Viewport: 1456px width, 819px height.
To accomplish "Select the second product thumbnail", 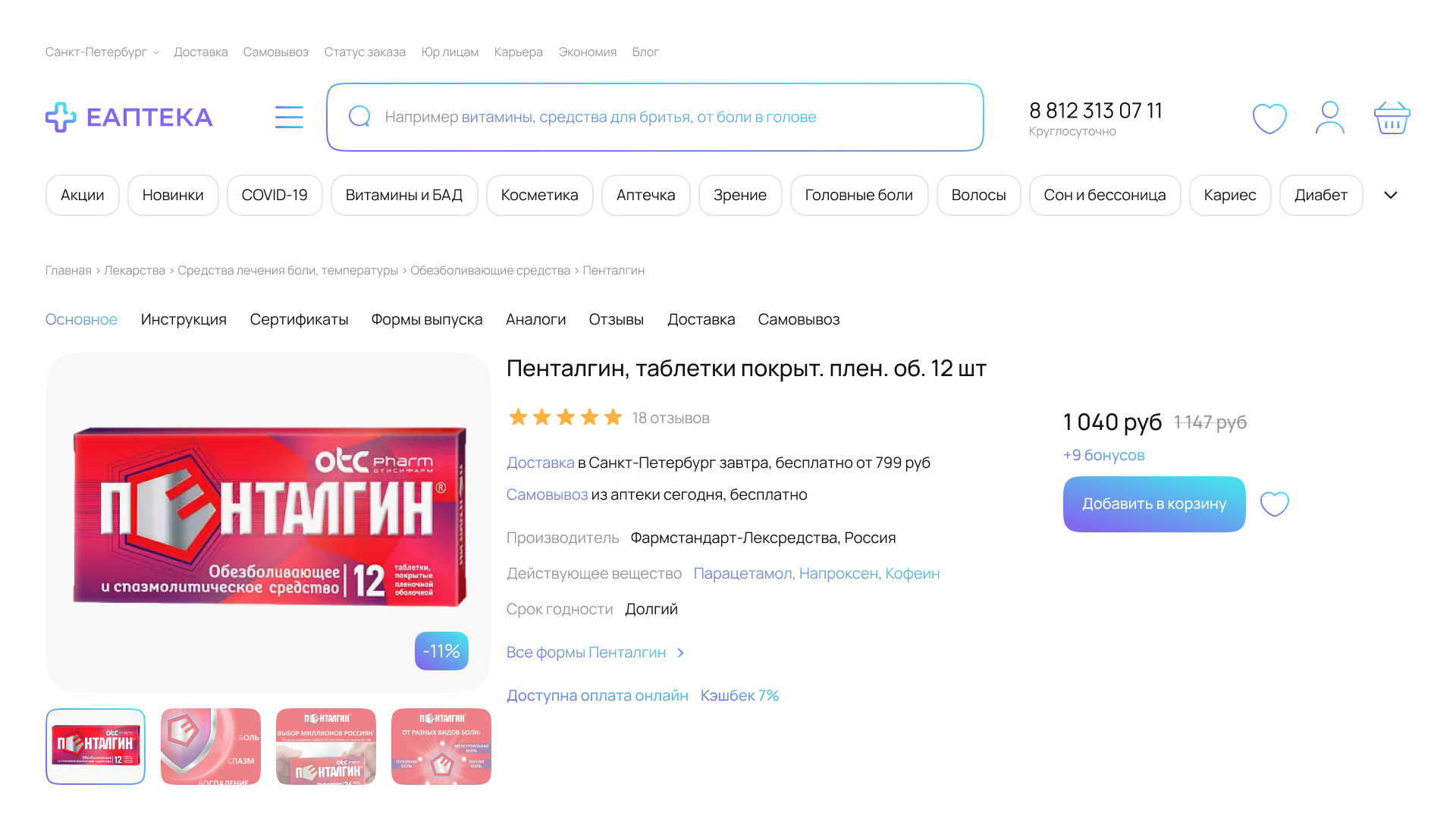I will tap(211, 746).
